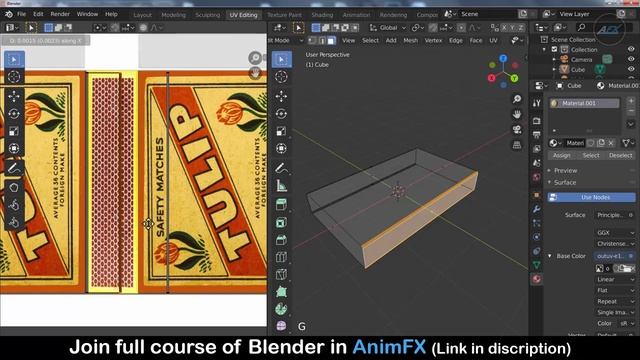Click the Select material button
Viewport: 640px width, 360px height.
591,156
